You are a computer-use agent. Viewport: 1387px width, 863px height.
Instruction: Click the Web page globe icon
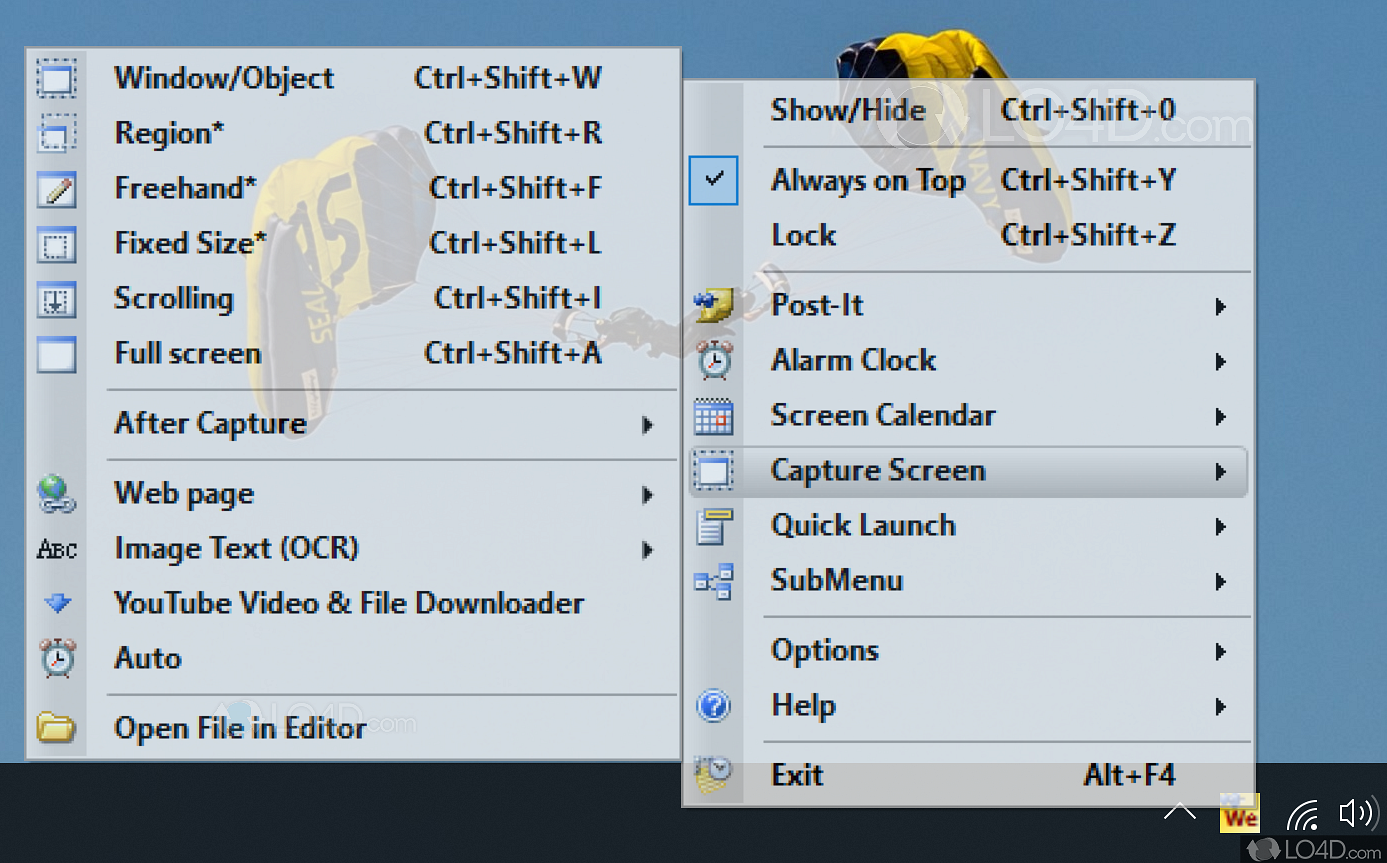pos(57,493)
